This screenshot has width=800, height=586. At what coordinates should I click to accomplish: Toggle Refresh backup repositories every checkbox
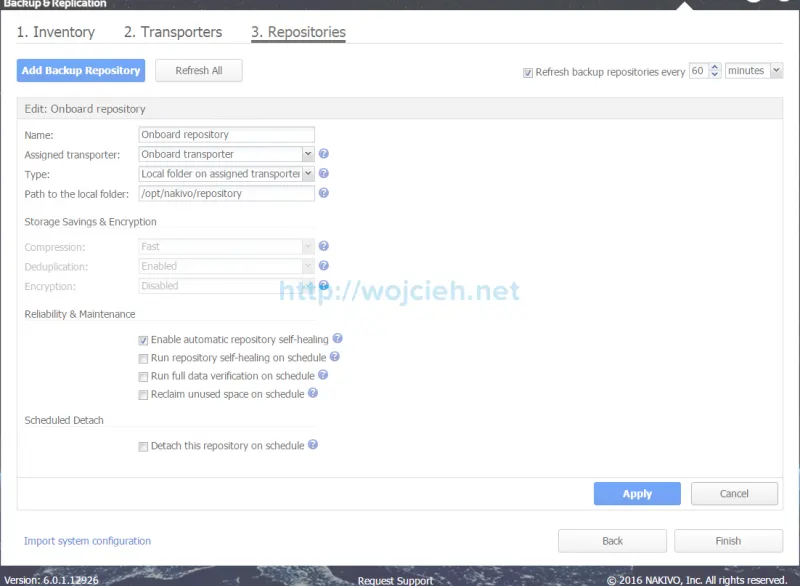(x=528, y=72)
